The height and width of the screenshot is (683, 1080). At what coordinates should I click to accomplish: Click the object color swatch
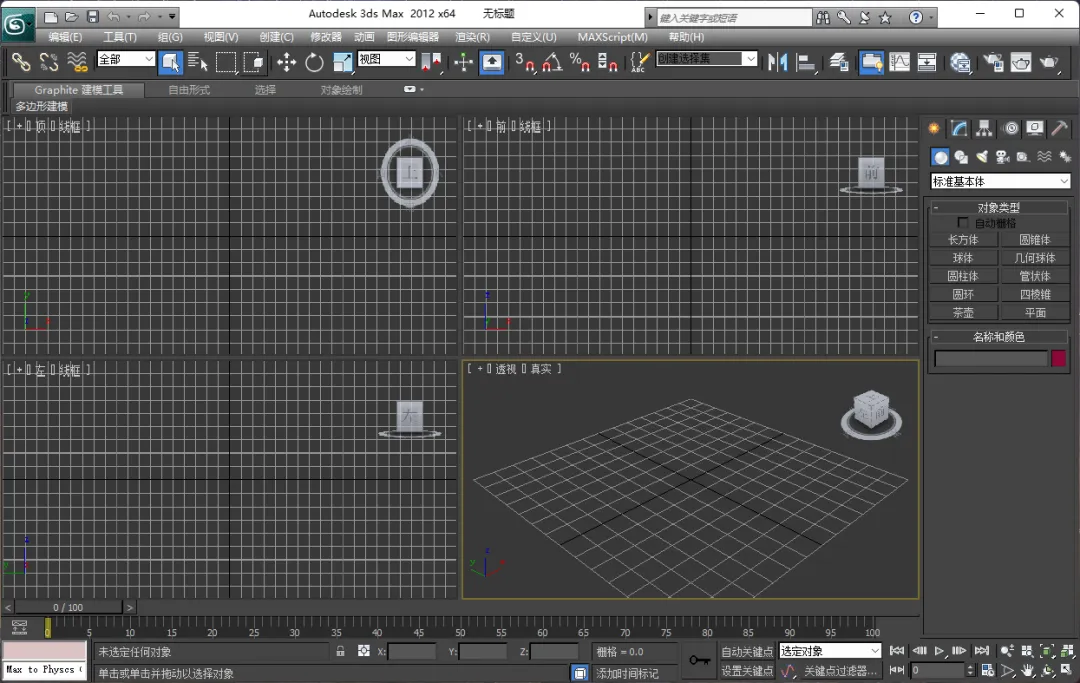[x=1058, y=358]
